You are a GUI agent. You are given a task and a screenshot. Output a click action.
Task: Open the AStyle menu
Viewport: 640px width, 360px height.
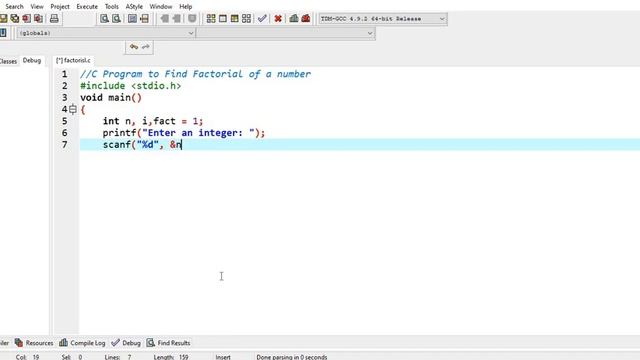pyautogui.click(x=134, y=7)
